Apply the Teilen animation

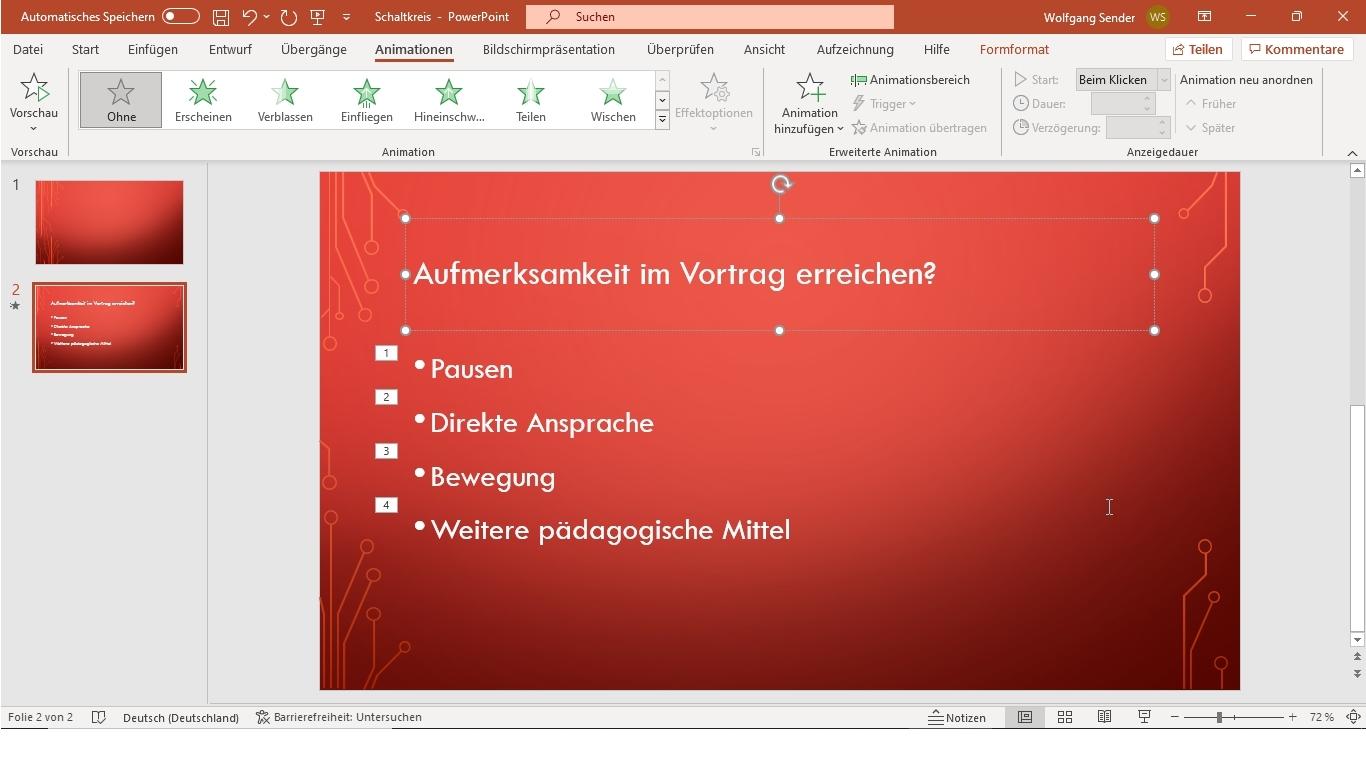tap(531, 100)
